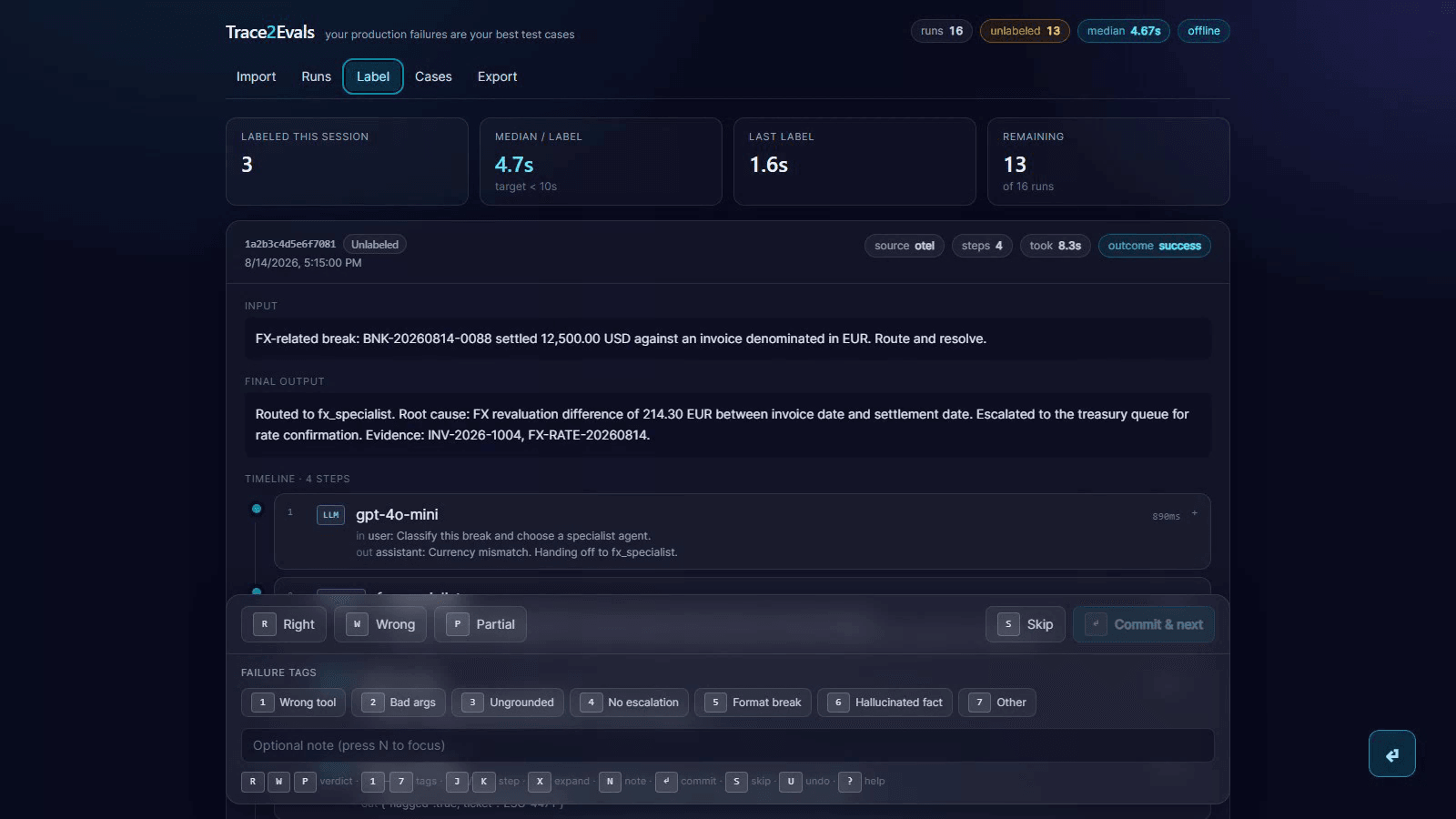Click Commit & next button
Viewport: 1456px width, 819px height.
(x=1144, y=624)
